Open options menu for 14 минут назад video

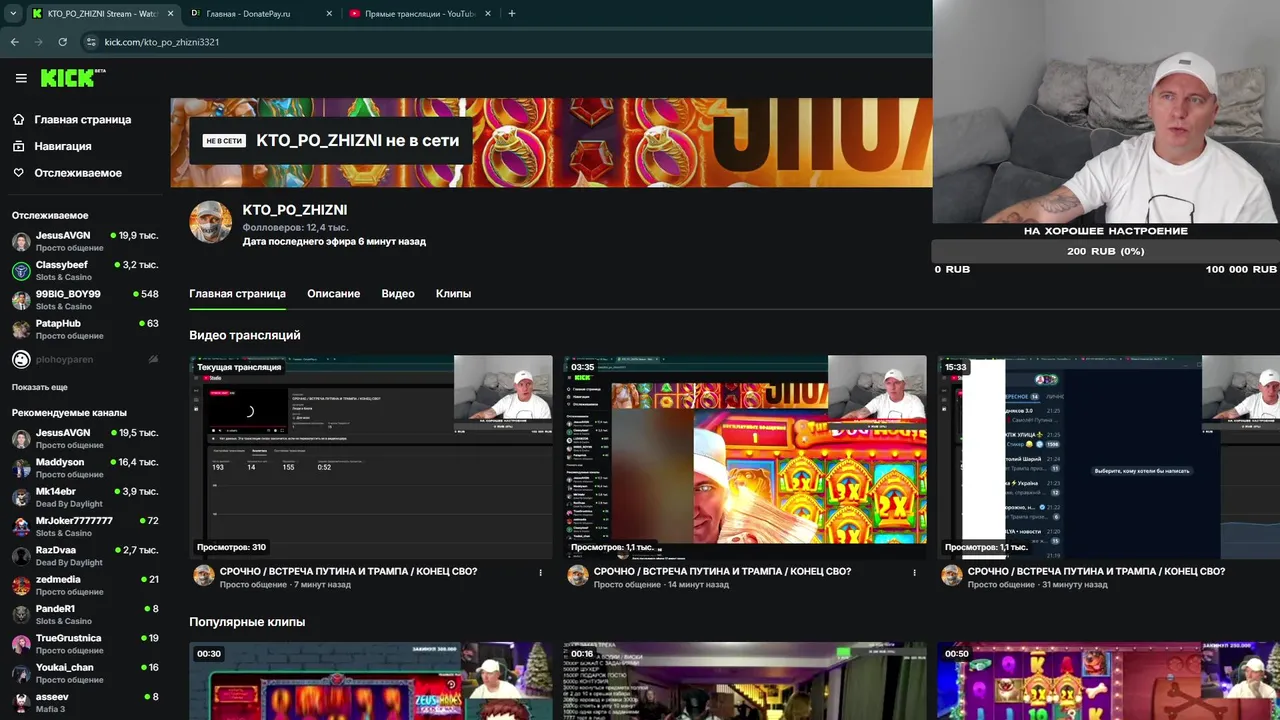point(914,573)
